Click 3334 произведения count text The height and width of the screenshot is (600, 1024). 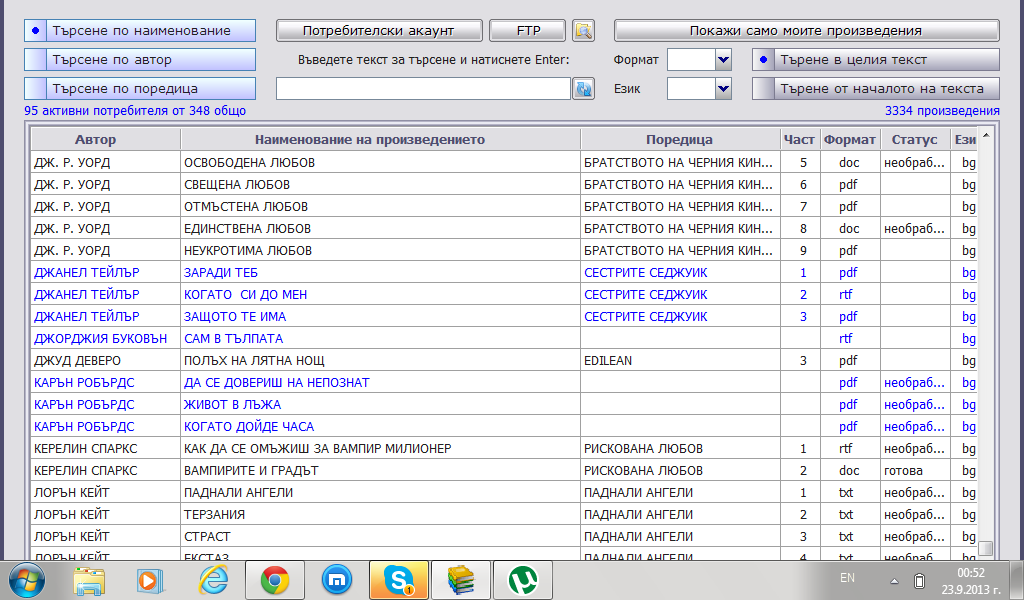click(x=942, y=111)
